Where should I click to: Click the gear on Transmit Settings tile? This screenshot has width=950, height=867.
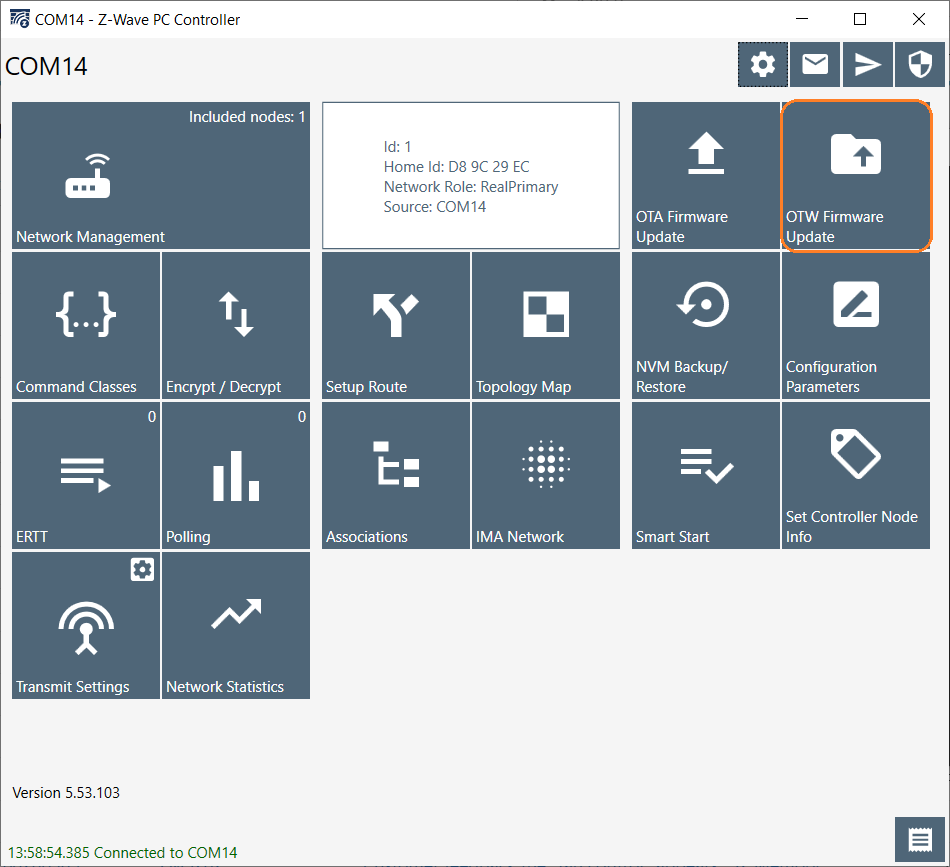[x=142, y=570]
